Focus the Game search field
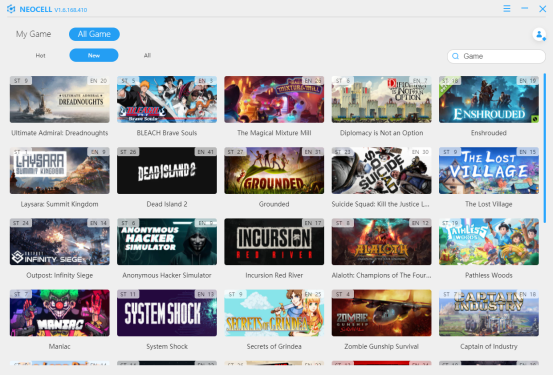Image resolution: width=553 pixels, height=376 pixels. (x=496, y=56)
